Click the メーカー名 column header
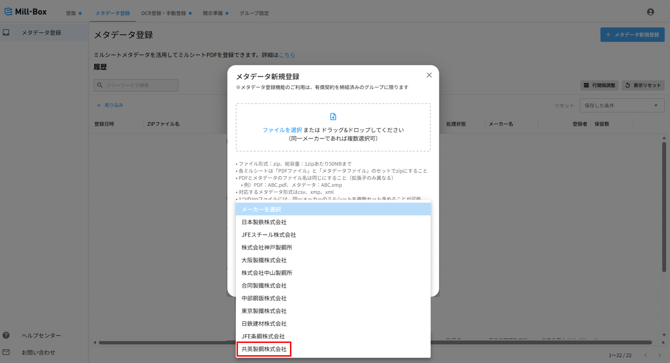Viewport: 670px width, 363px height. click(x=501, y=124)
